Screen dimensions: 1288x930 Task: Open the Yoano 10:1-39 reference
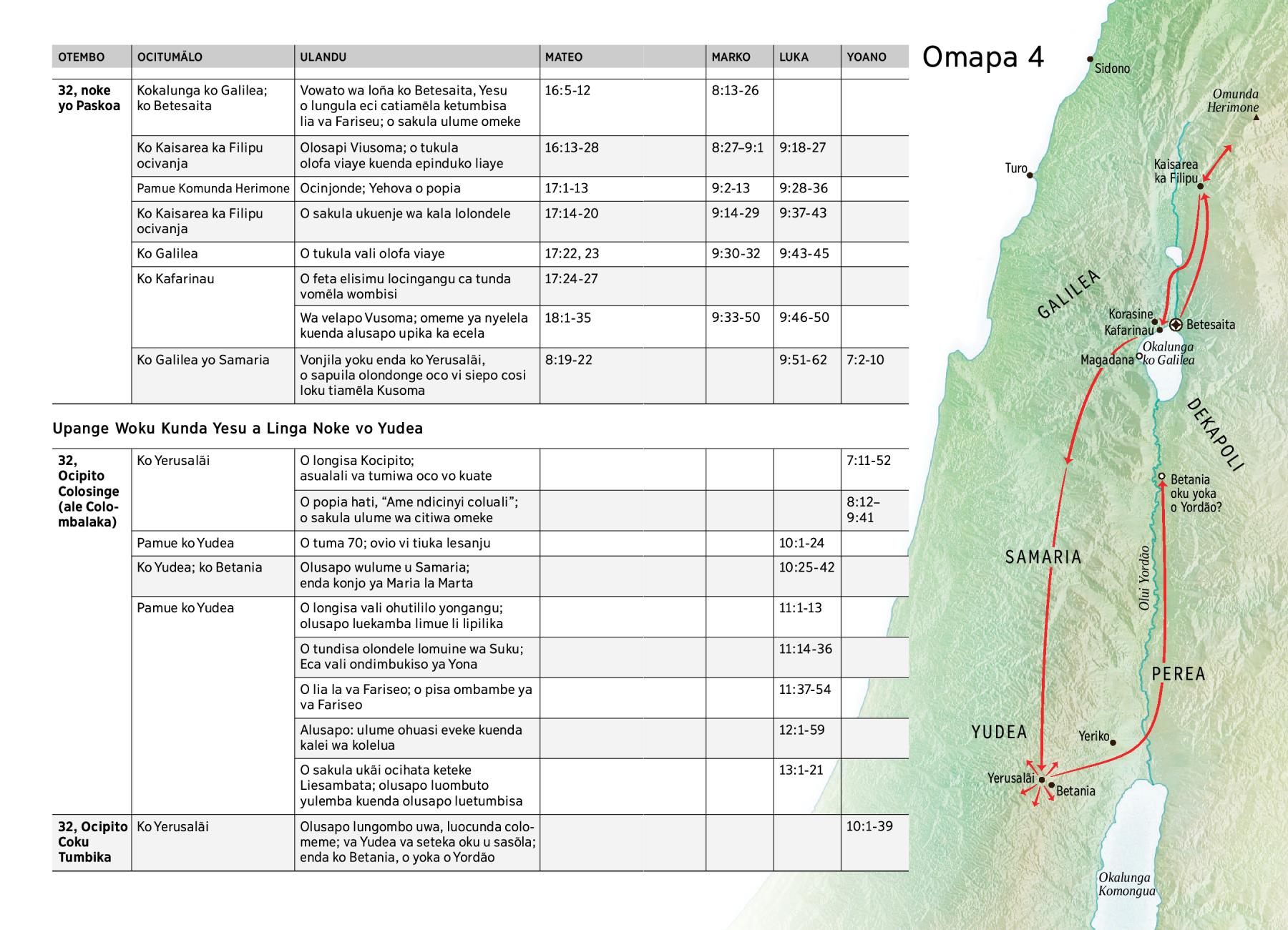(x=869, y=826)
